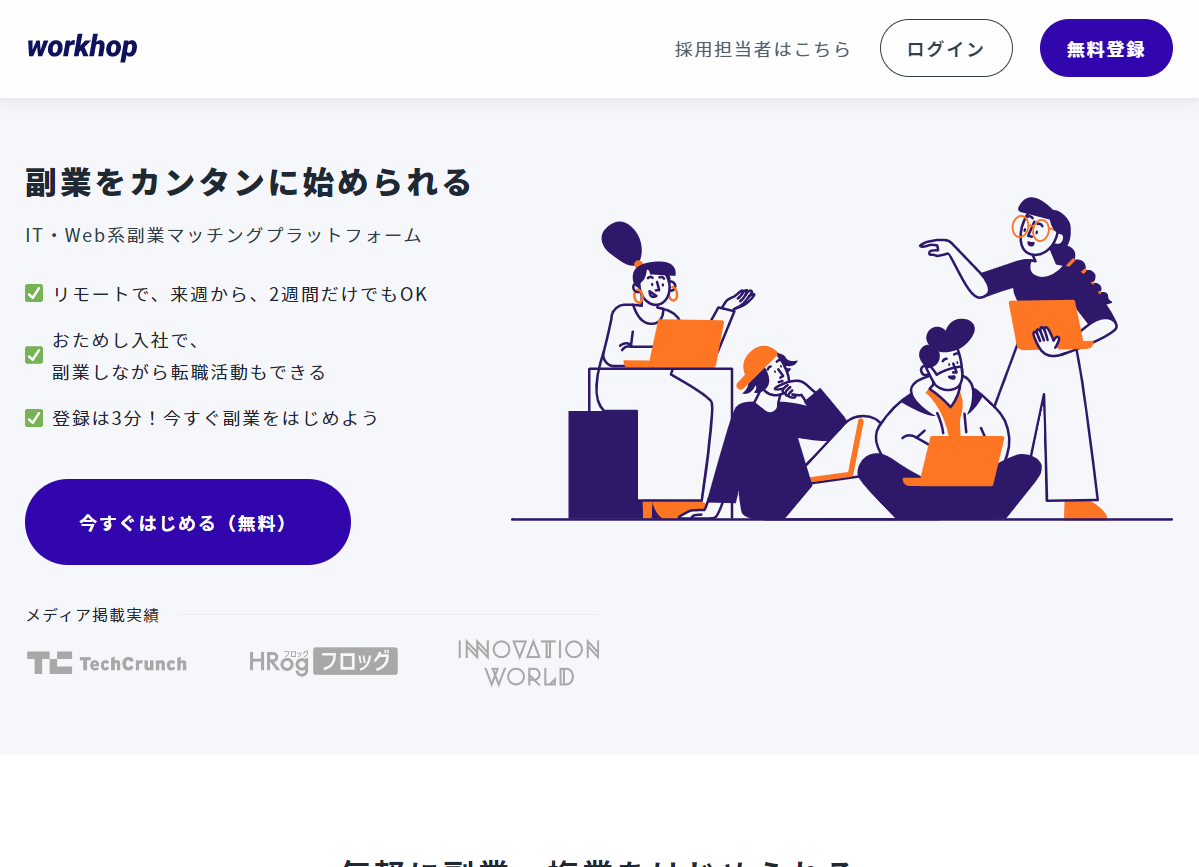The width and height of the screenshot is (1199, 867).
Task: Click the workhop logo
Action: click(83, 47)
